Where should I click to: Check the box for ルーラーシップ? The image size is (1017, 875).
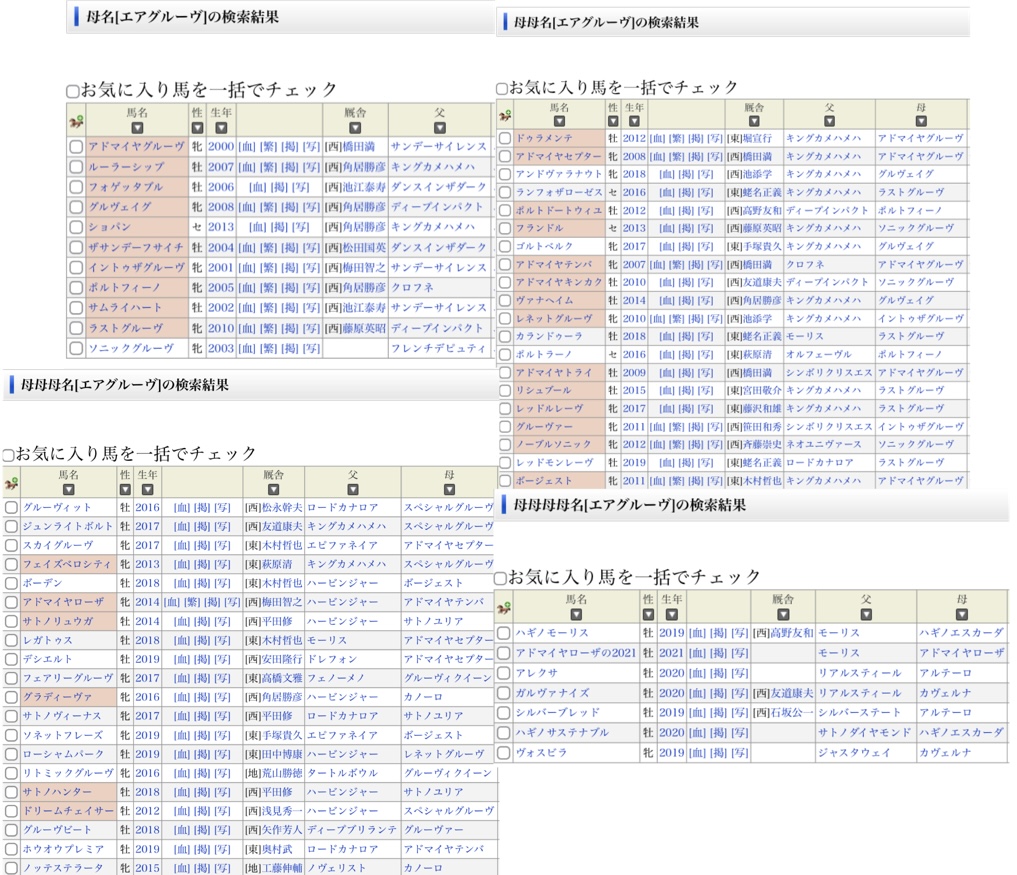(x=76, y=167)
